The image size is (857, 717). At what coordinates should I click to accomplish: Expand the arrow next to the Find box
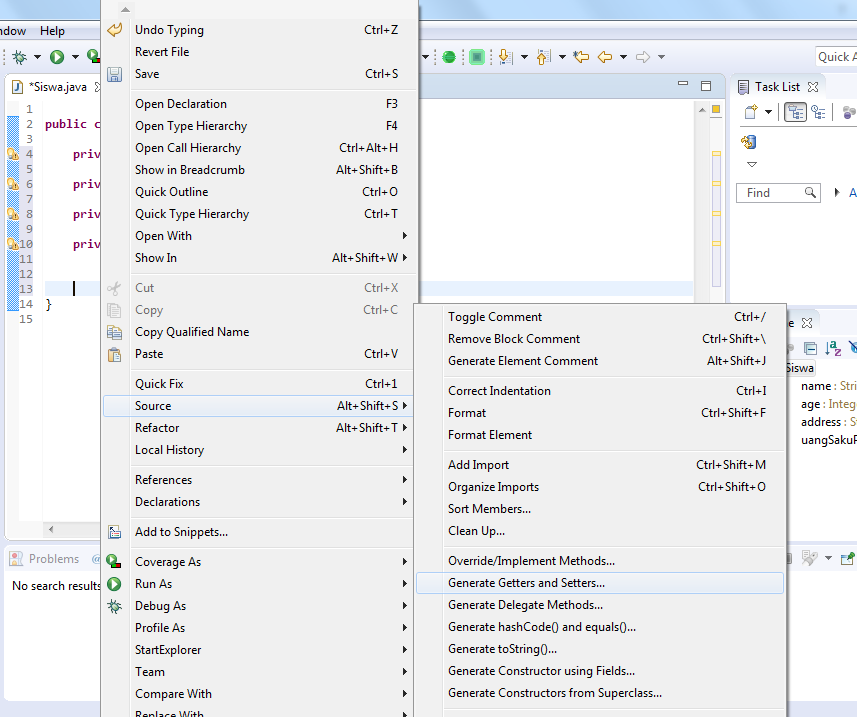(837, 192)
